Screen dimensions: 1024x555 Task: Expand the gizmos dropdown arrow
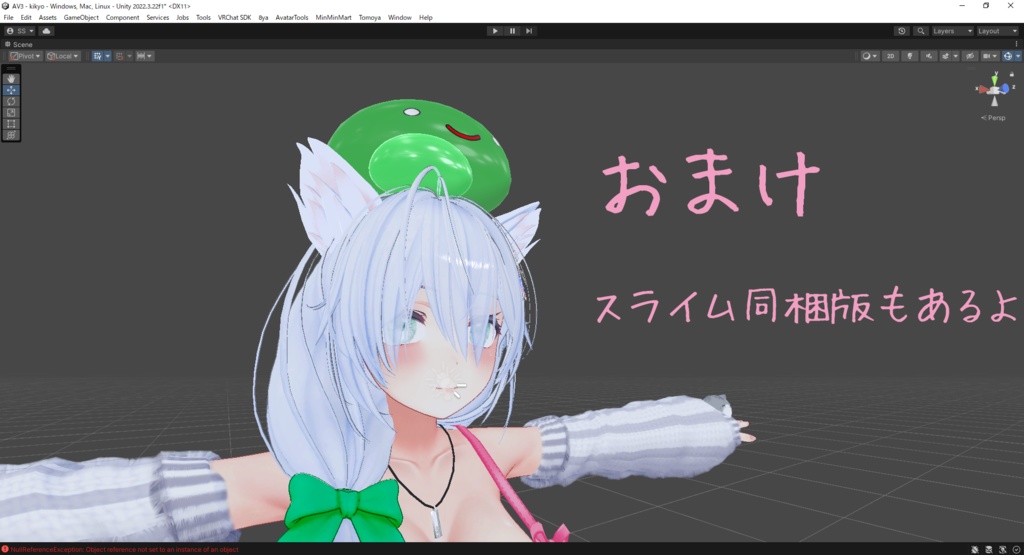click(x=1017, y=56)
